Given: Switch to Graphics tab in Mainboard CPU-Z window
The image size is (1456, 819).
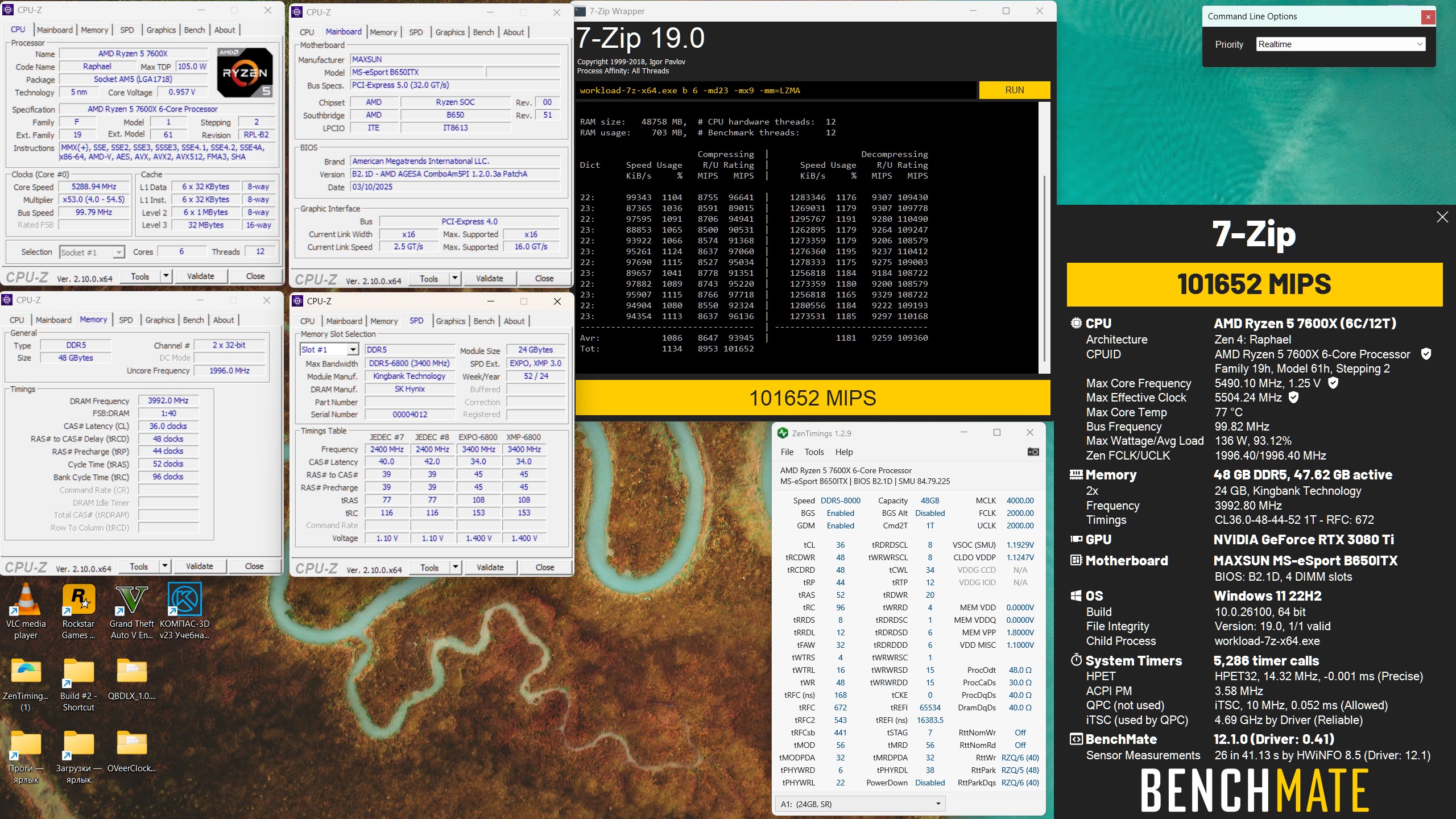Looking at the screenshot, I should pos(450,32).
